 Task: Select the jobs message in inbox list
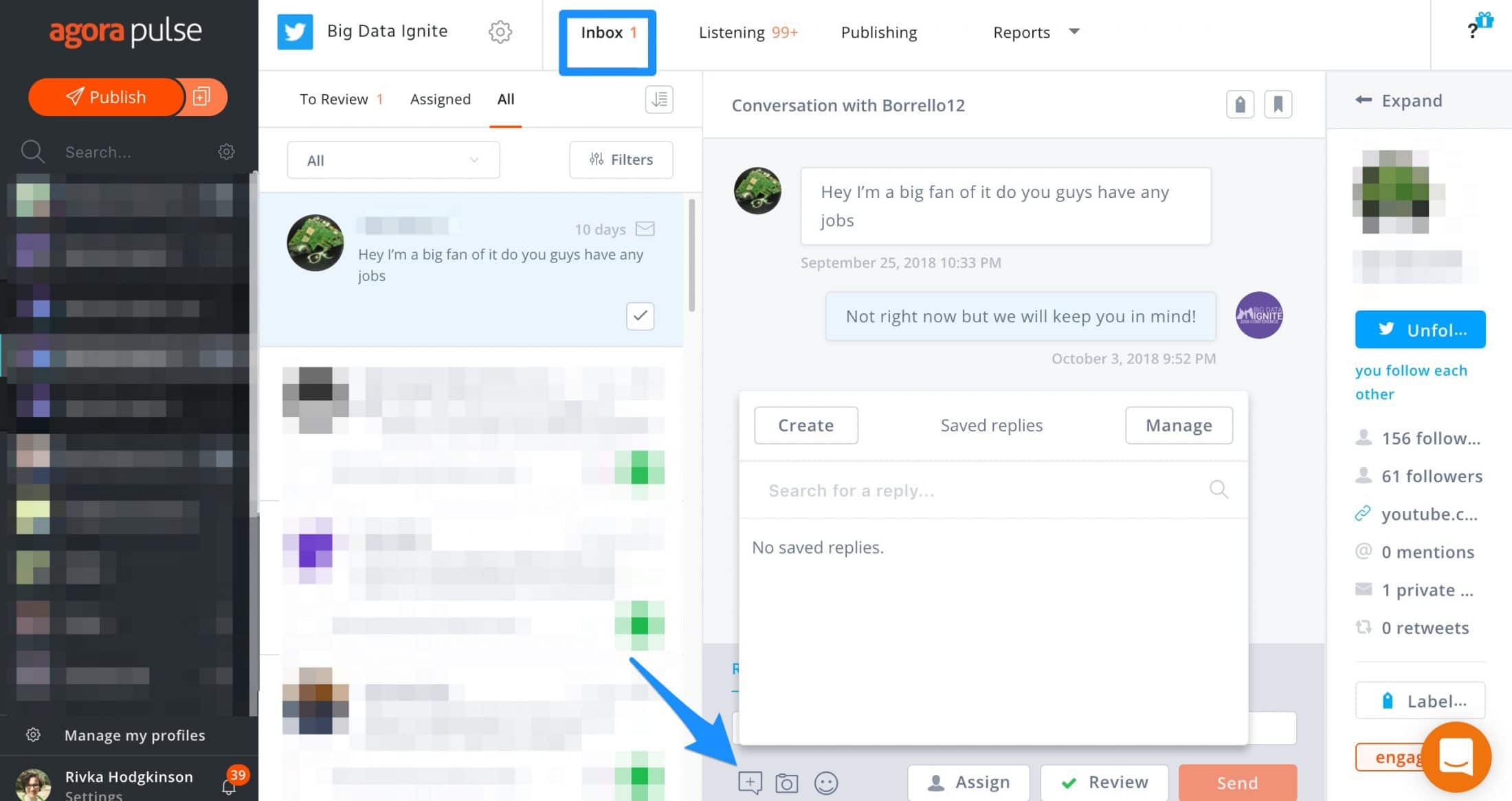[471, 269]
